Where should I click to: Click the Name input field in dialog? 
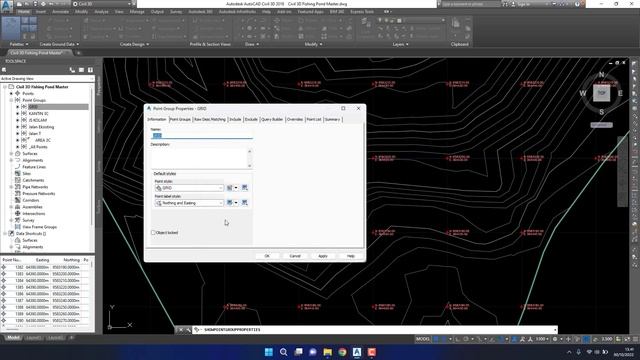point(202,136)
